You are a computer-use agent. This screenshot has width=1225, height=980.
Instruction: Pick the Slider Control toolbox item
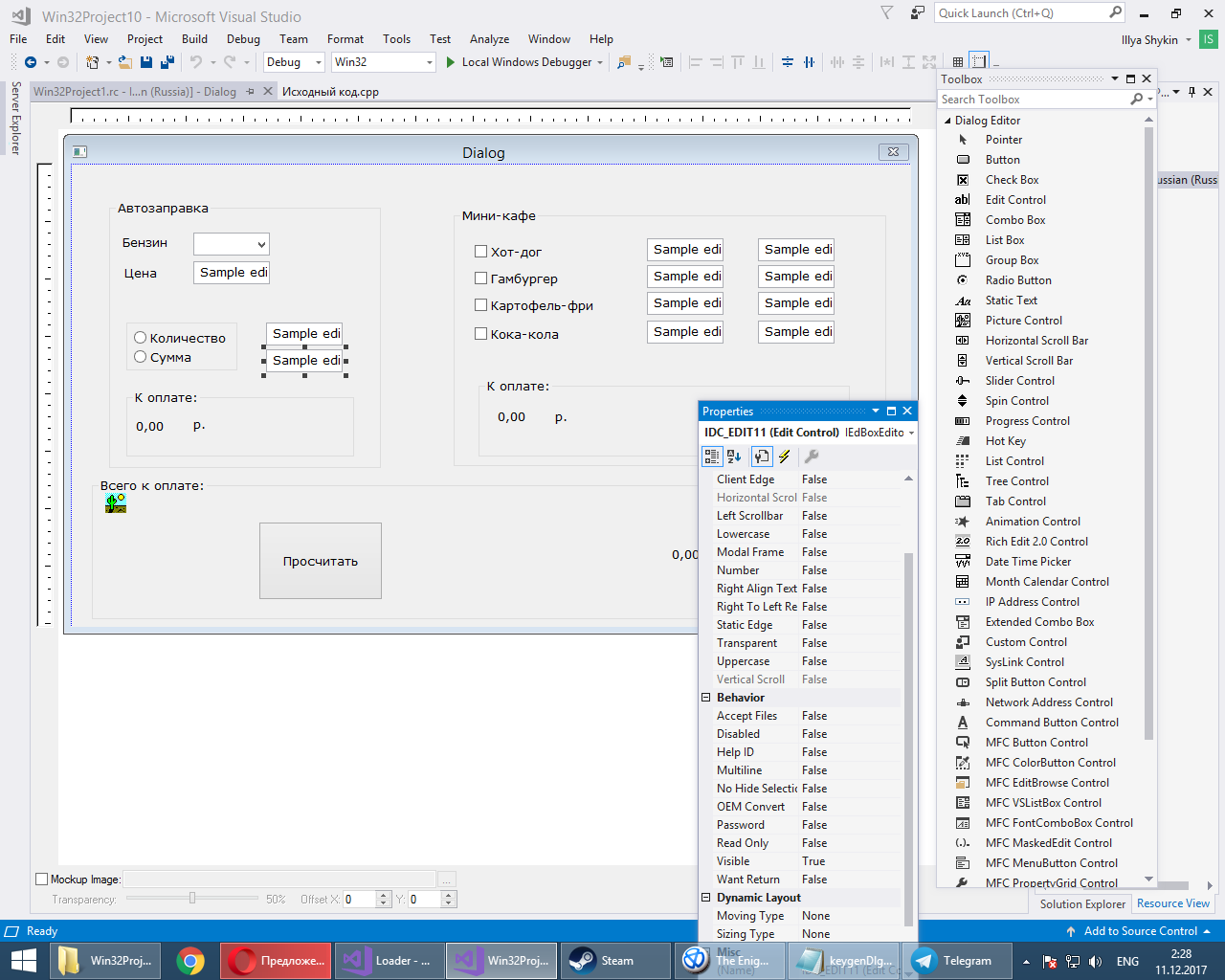pos(1019,381)
